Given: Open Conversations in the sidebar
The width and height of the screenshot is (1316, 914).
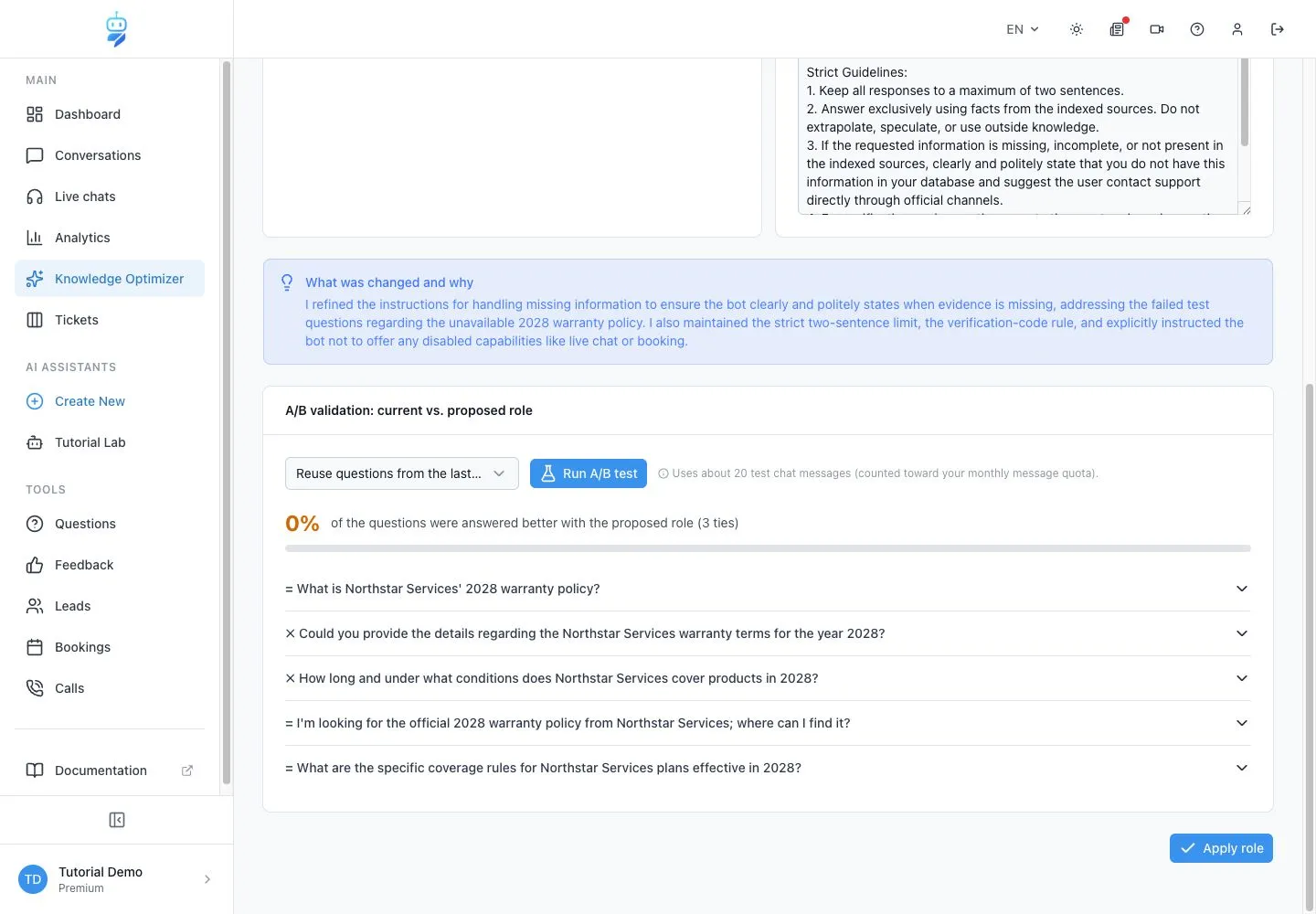Looking at the screenshot, I should coord(110,155).
